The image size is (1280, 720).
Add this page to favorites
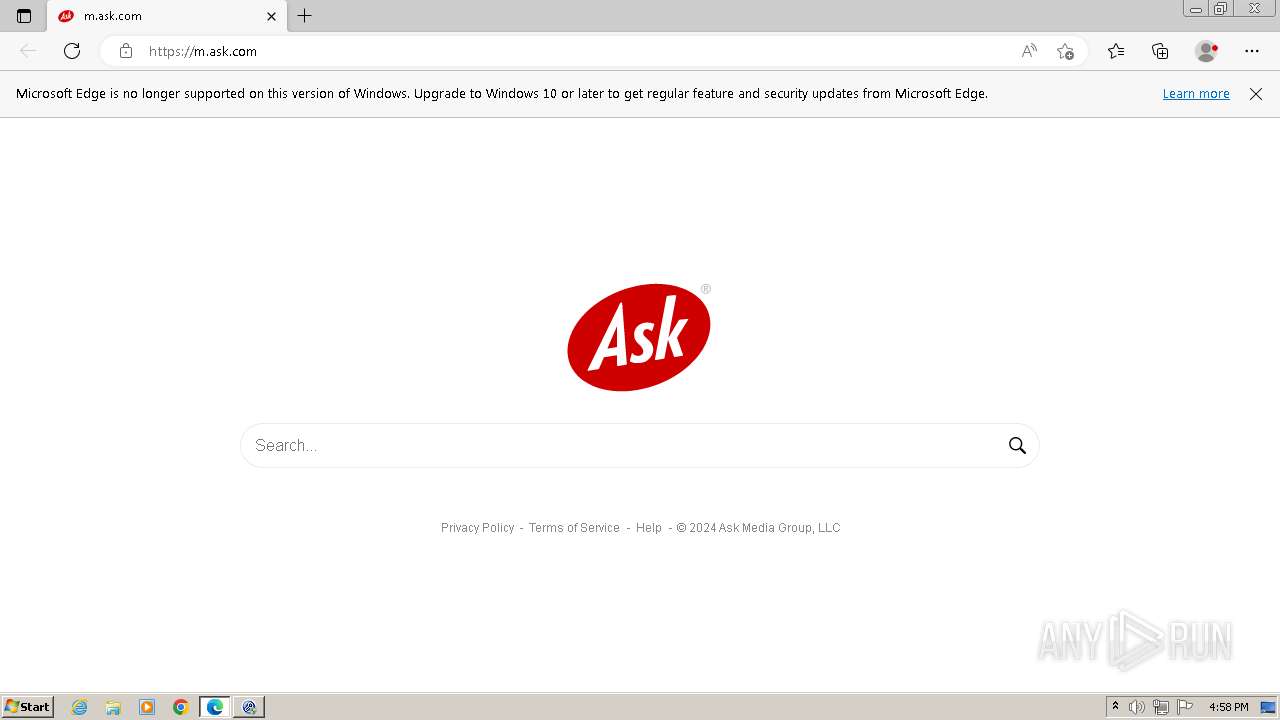[x=1065, y=51]
